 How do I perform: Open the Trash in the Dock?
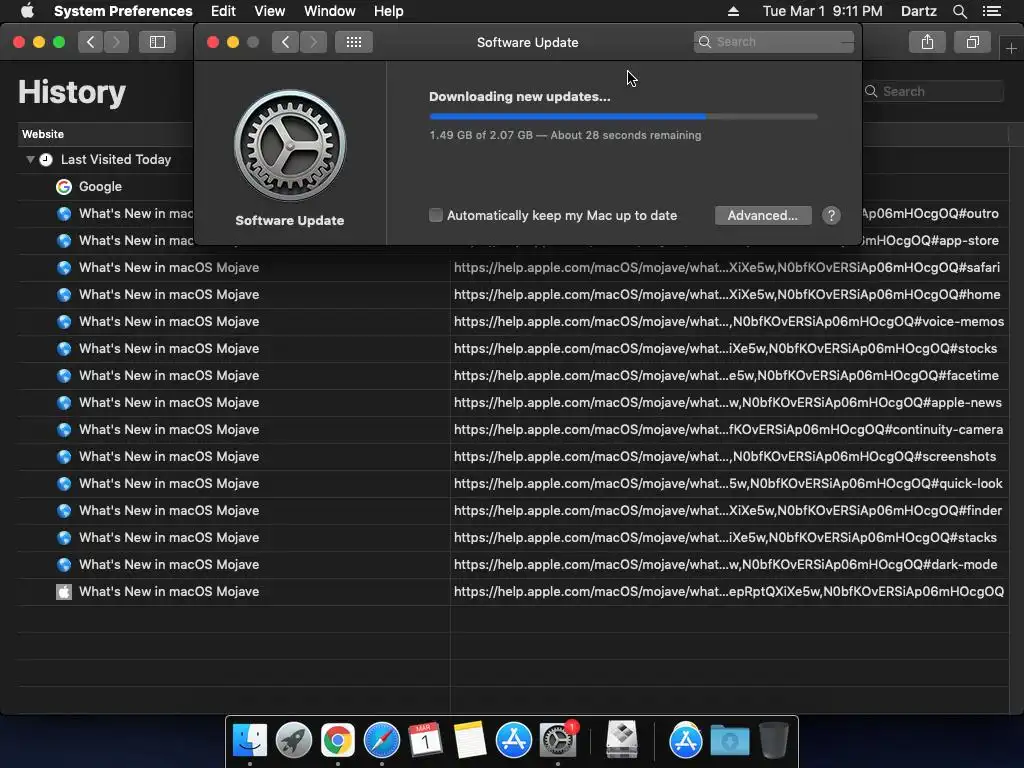[774, 741]
